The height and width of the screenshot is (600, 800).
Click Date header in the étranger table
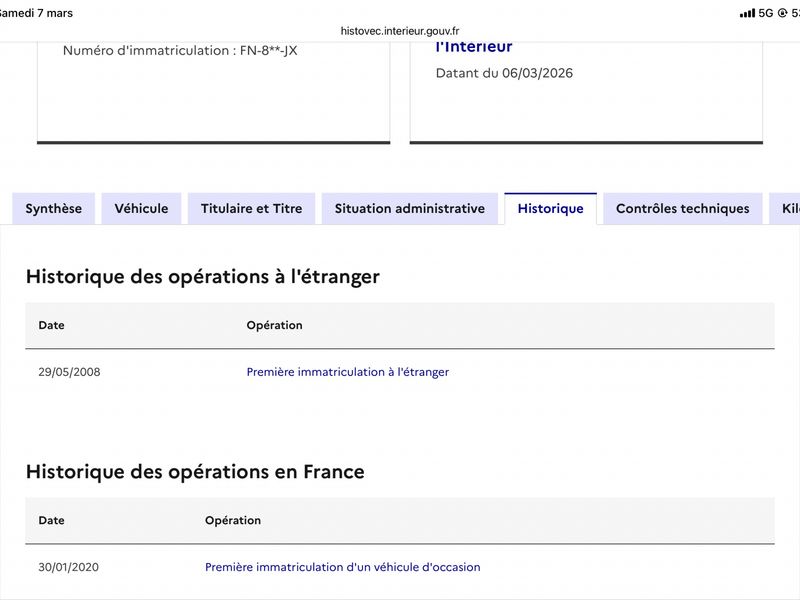[x=51, y=325]
